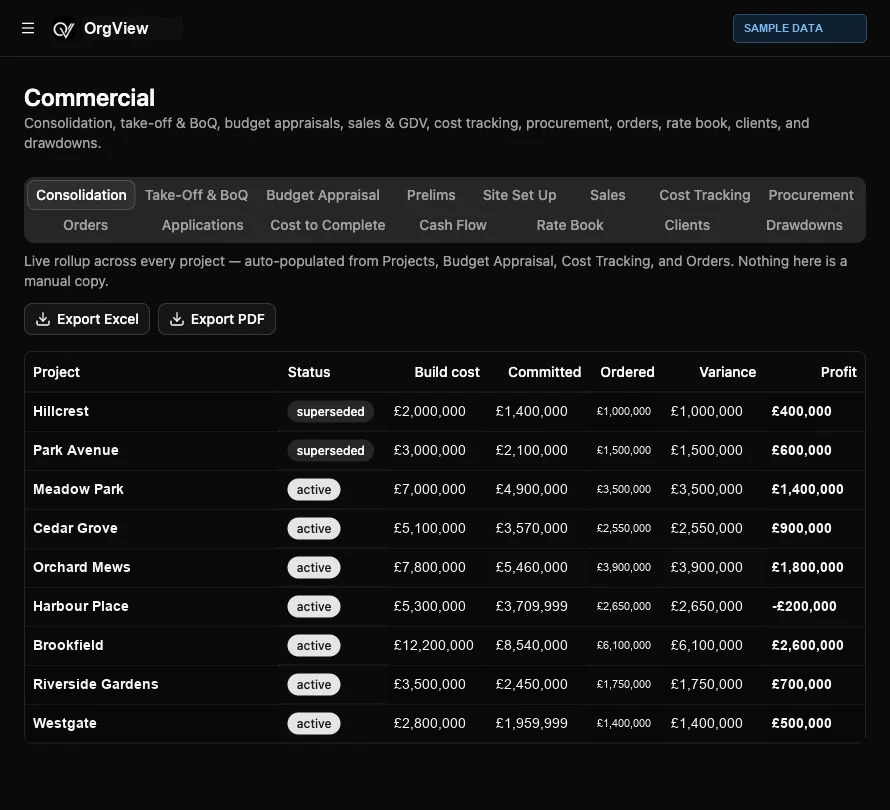Click Cedar Grove variance £2,550,000
Screen dimensions: 890x810
tap(706, 528)
